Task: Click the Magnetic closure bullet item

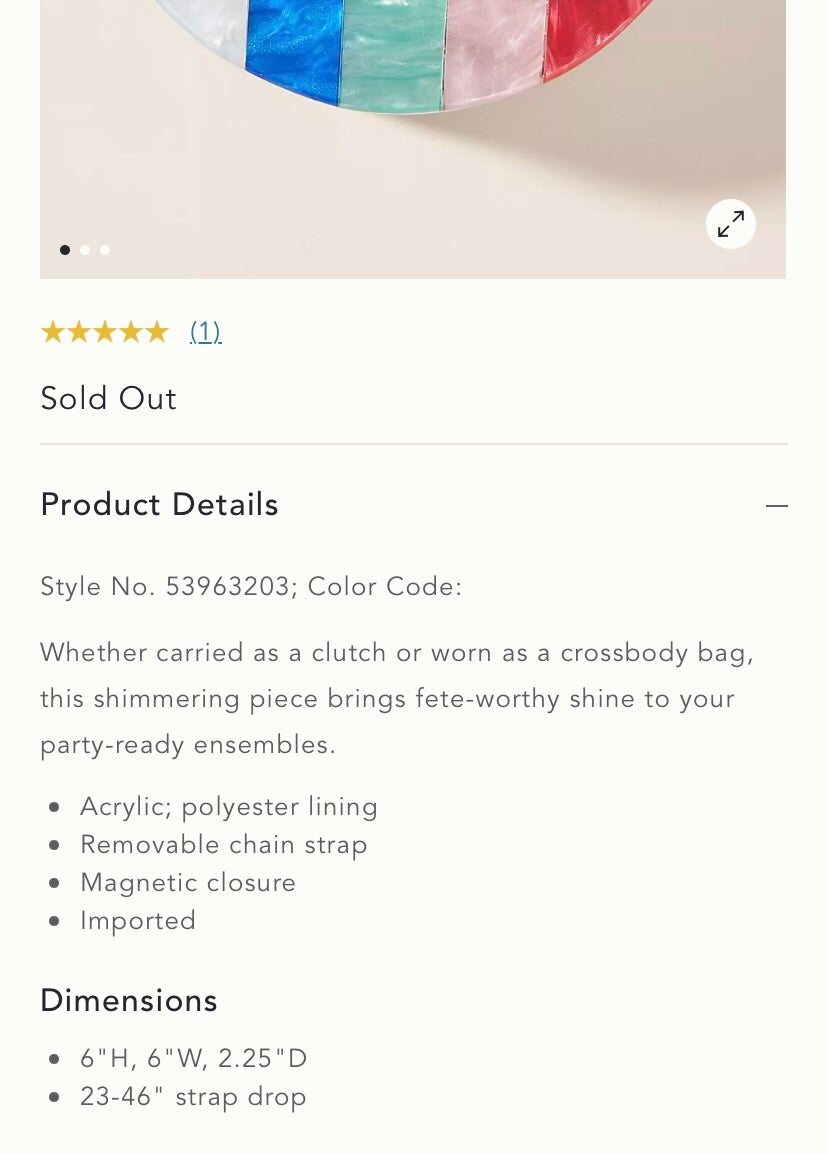Action: (x=188, y=882)
